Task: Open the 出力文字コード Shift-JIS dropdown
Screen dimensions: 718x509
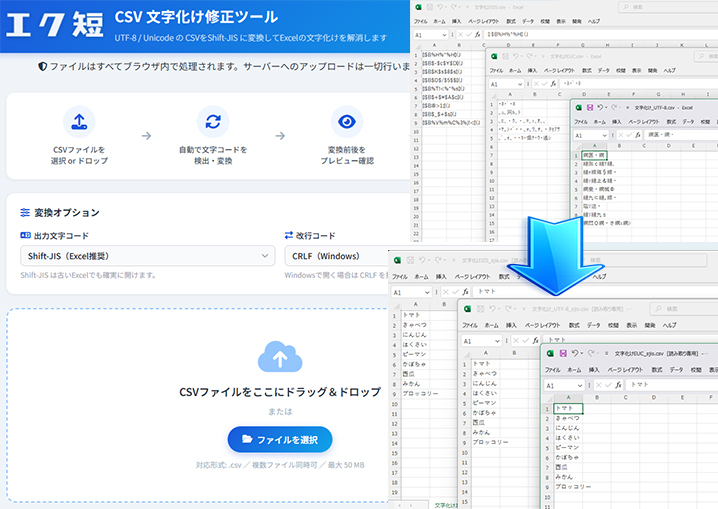Action: [147, 256]
